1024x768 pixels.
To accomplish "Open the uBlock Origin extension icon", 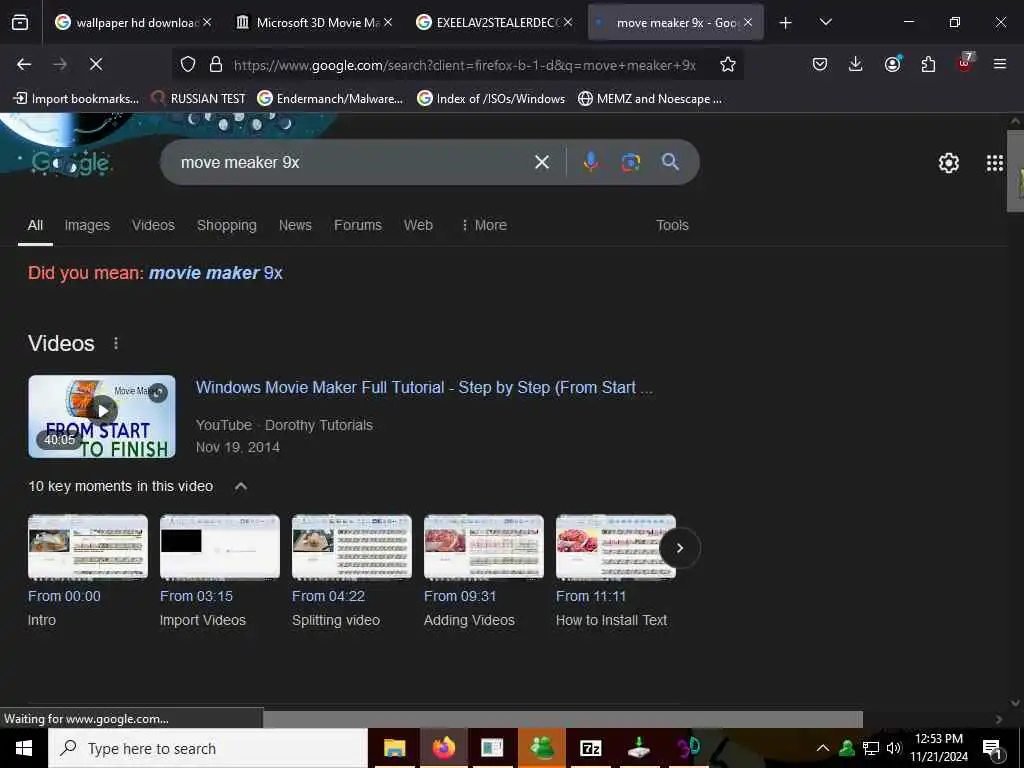I will click(x=965, y=63).
